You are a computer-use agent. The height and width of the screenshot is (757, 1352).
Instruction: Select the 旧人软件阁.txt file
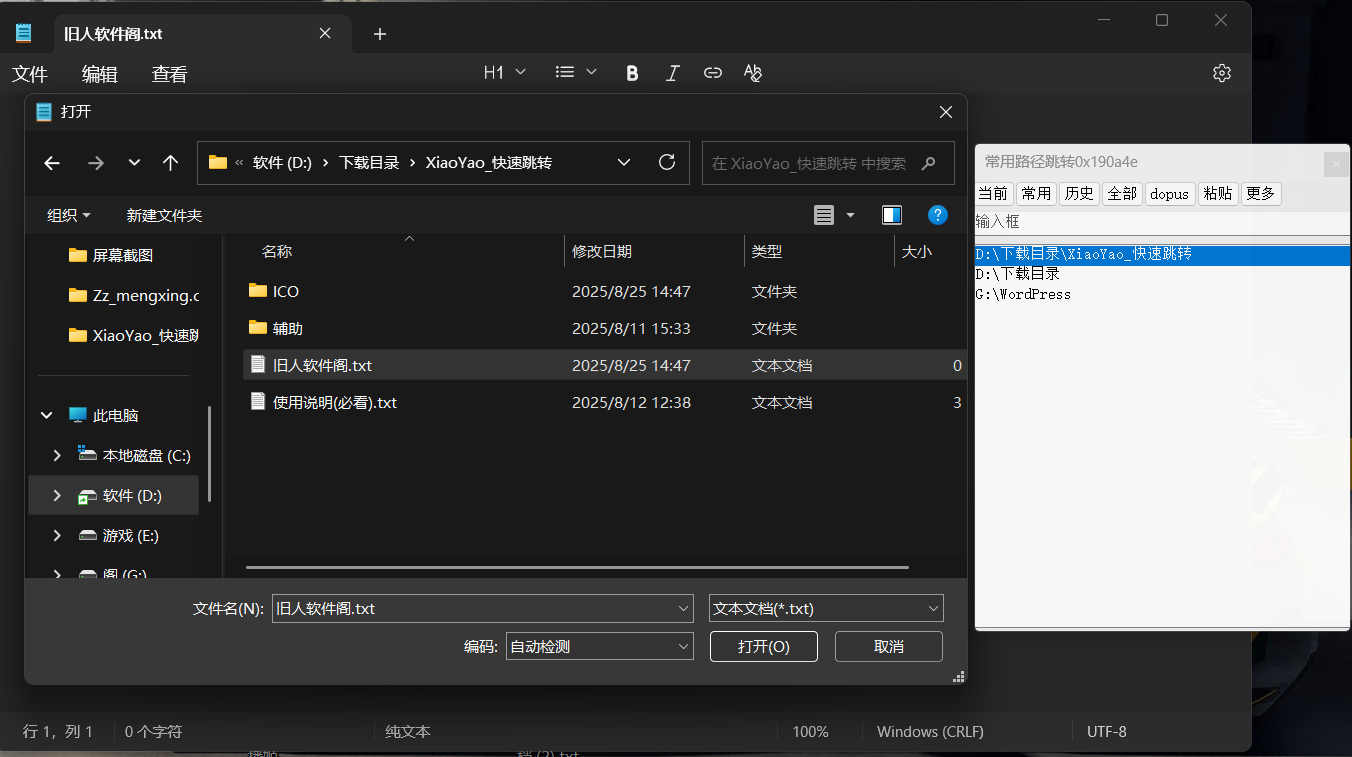click(x=606, y=365)
